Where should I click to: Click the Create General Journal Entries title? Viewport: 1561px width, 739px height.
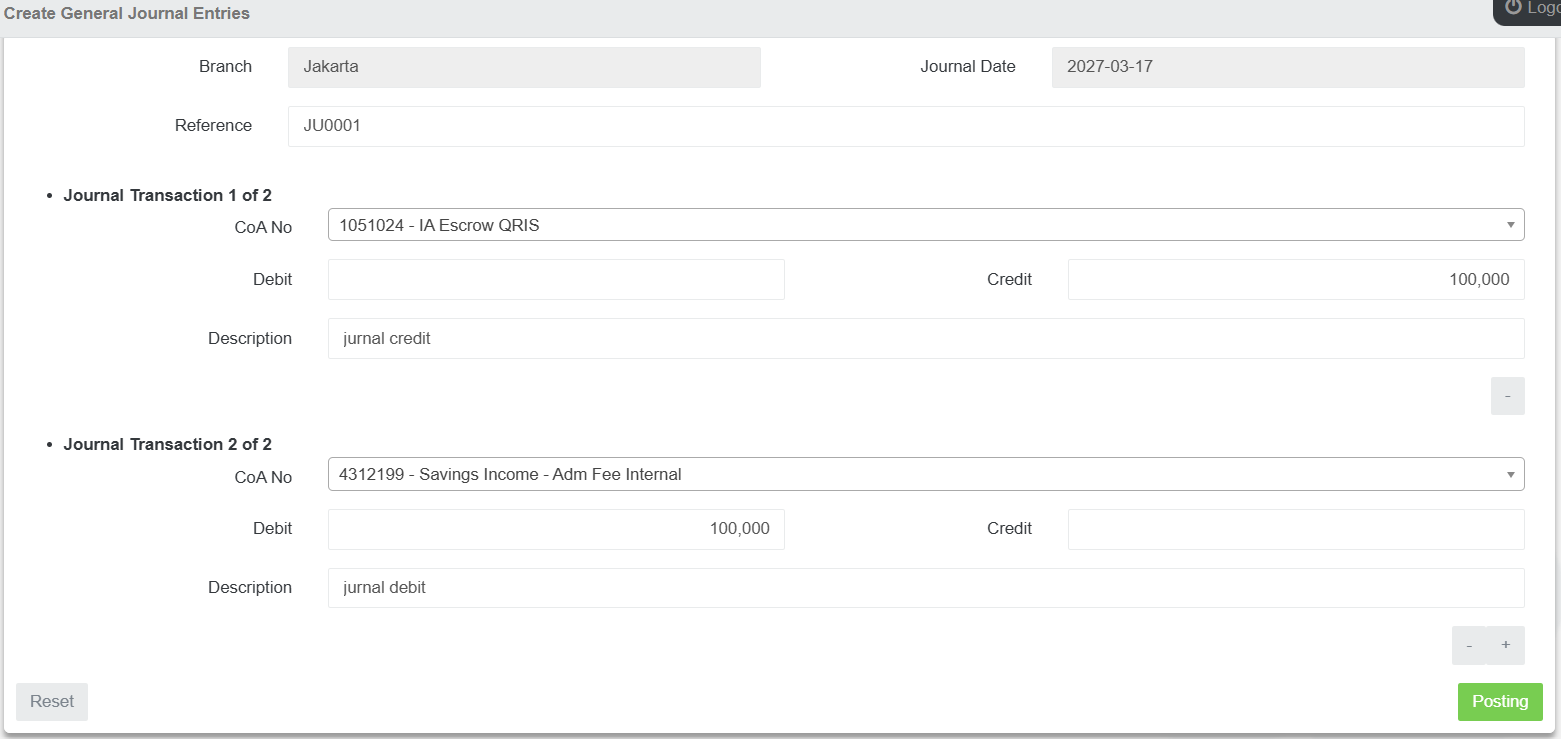pyautogui.click(x=127, y=14)
